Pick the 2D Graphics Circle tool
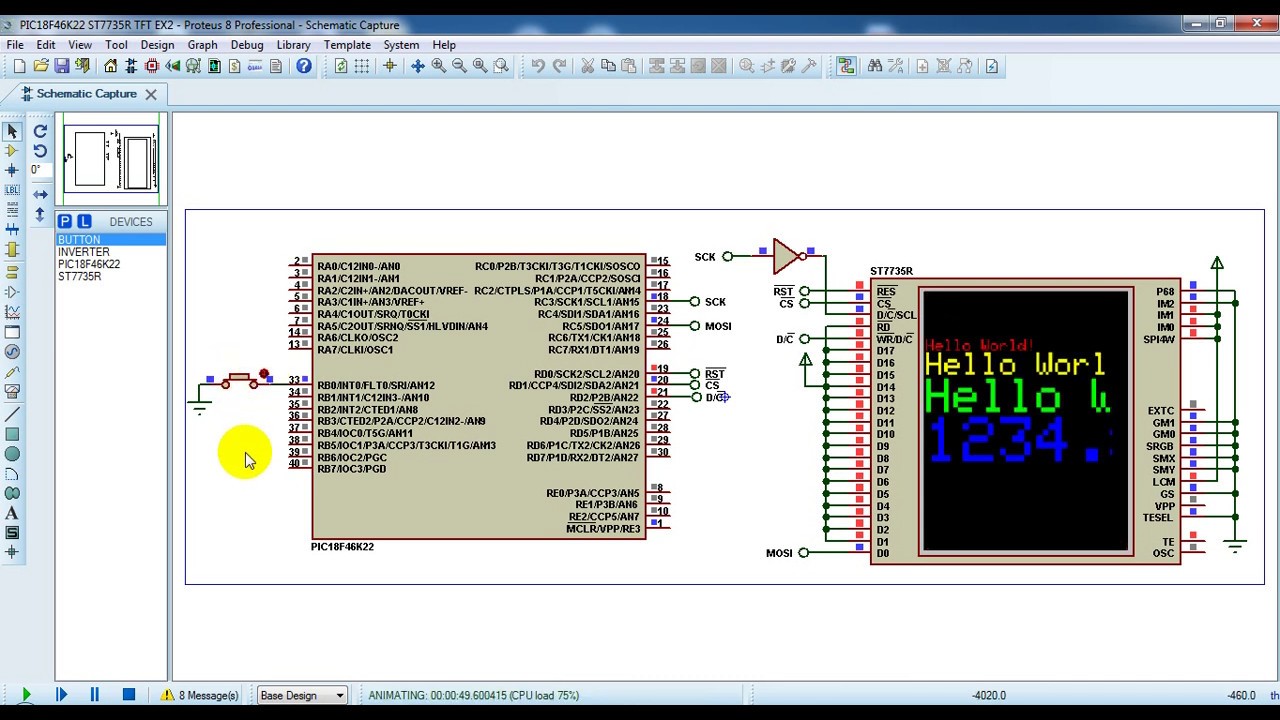The height and width of the screenshot is (720, 1280). click(x=12, y=454)
